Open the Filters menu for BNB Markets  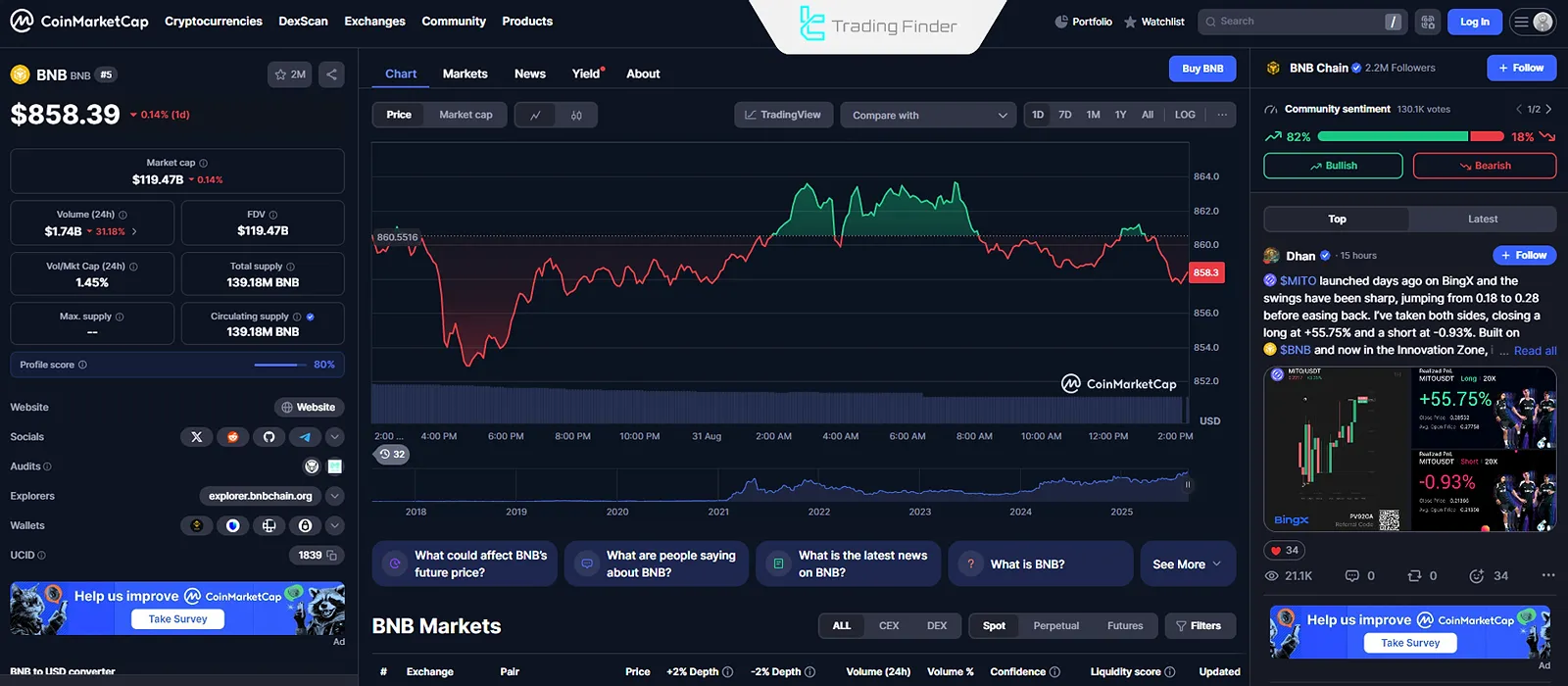point(1200,626)
